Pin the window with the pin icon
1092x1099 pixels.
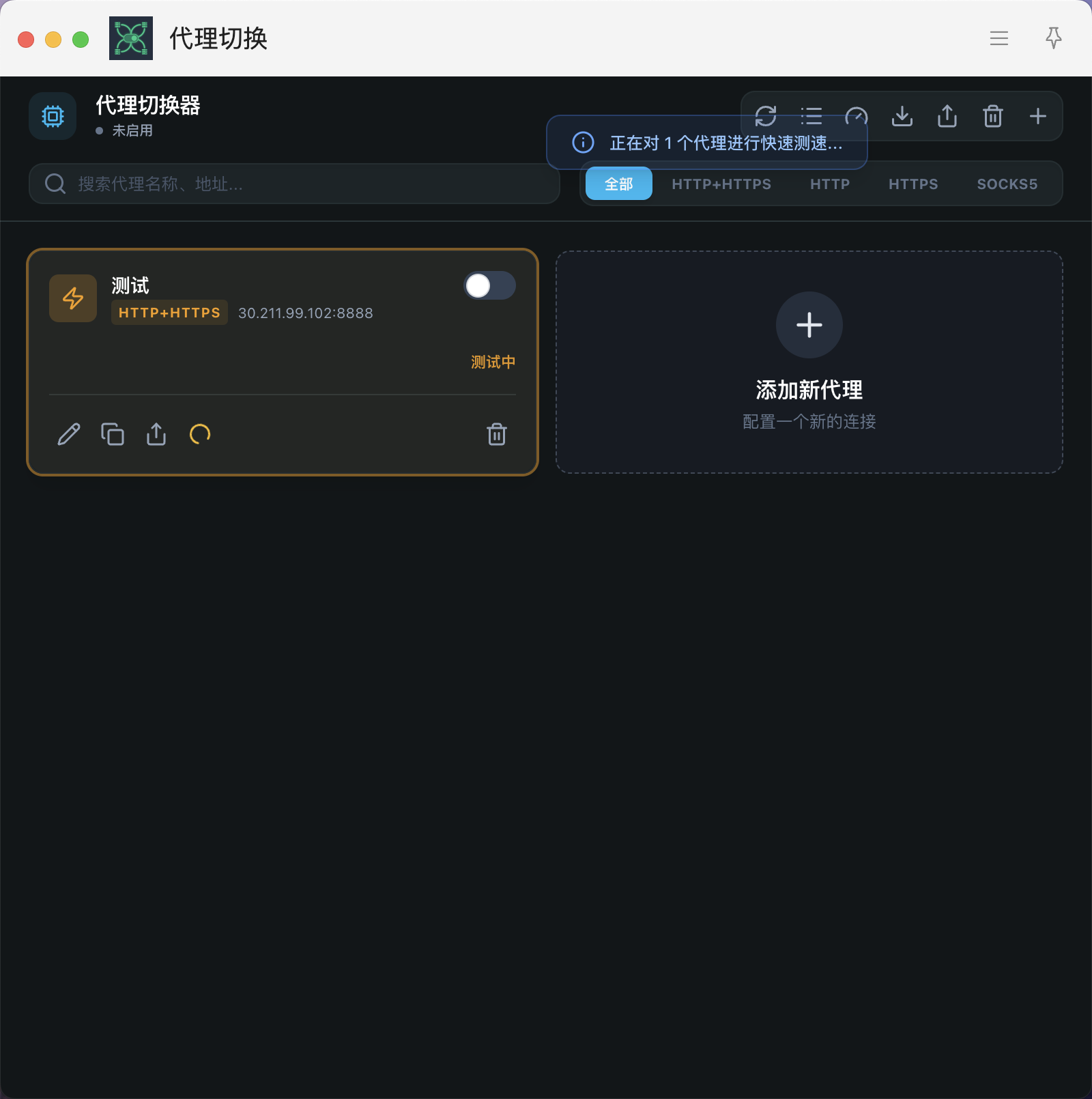click(x=1054, y=38)
